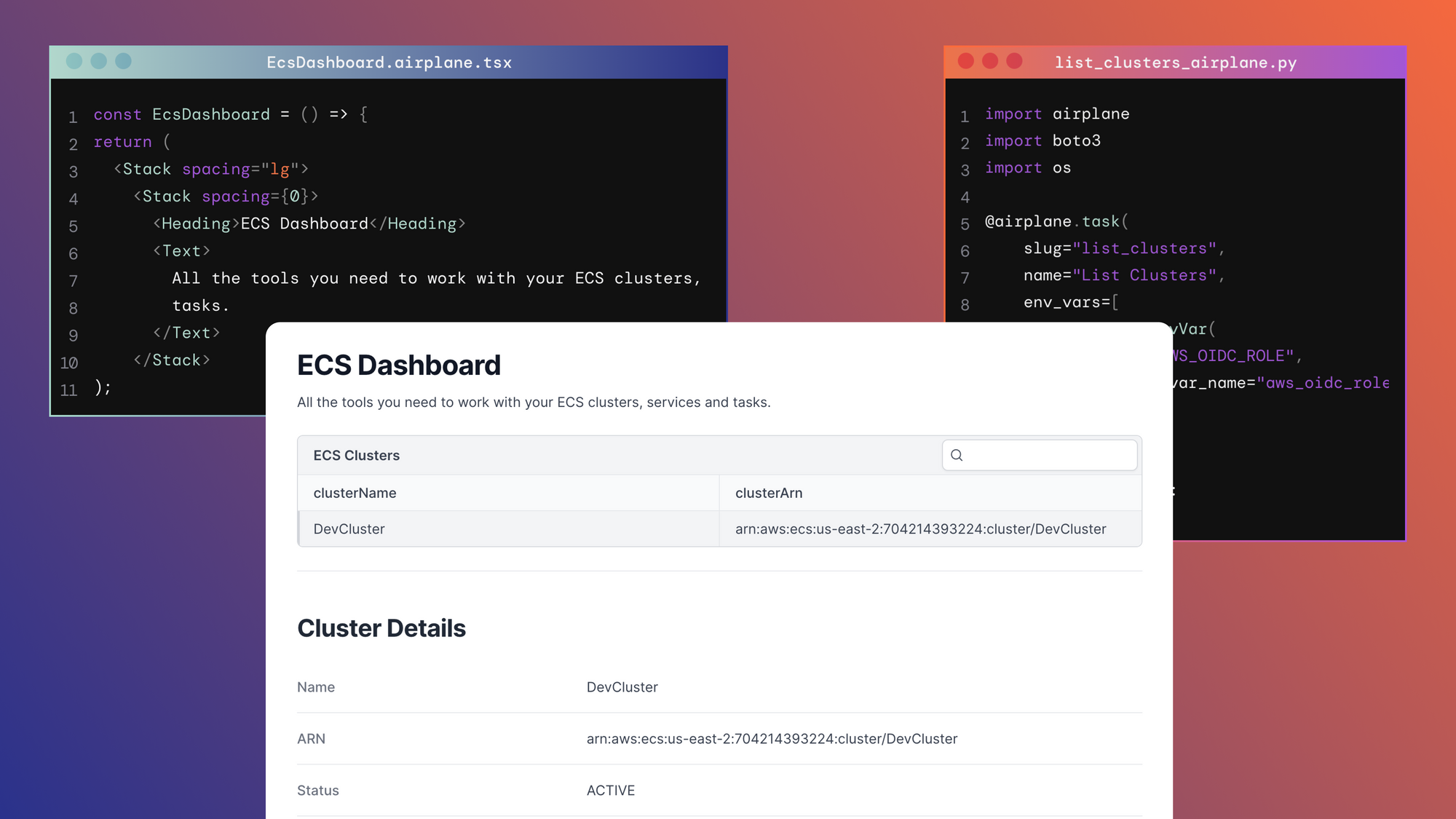Click the "aws_oidc_role" string in py window
The image size is (1456, 819).
pyautogui.click(x=1323, y=384)
